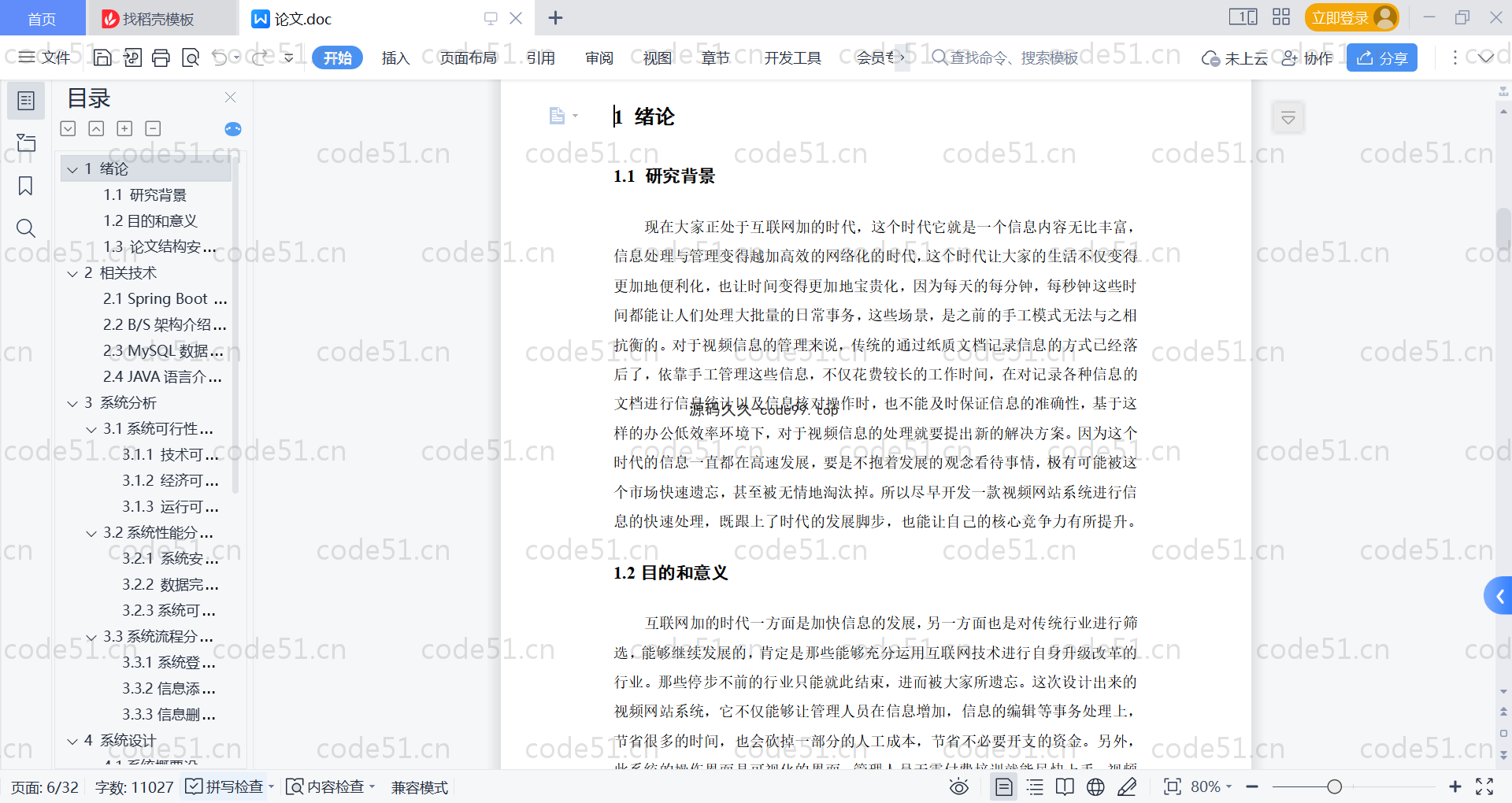Image resolution: width=1512 pixels, height=803 pixels.
Task: Select the 页面布局 ribbon tab
Action: pyautogui.click(x=468, y=57)
